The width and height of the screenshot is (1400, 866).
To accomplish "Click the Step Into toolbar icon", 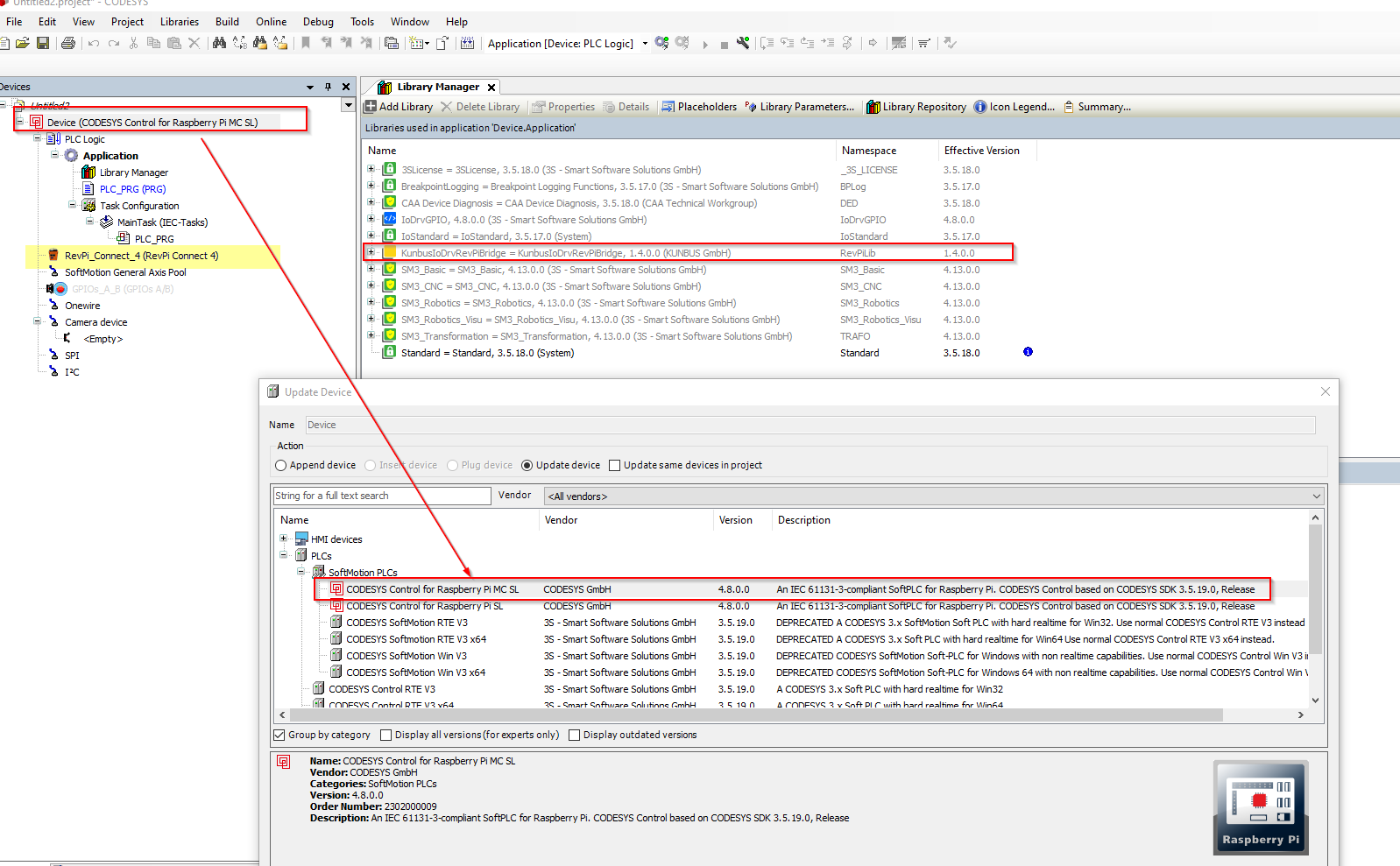I will coord(787,43).
